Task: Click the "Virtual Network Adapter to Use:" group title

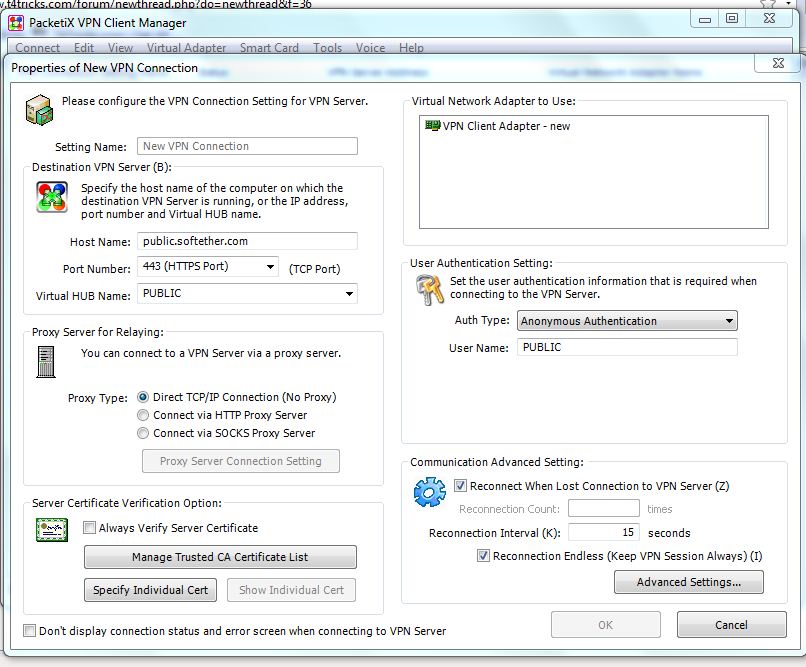Action: point(493,101)
